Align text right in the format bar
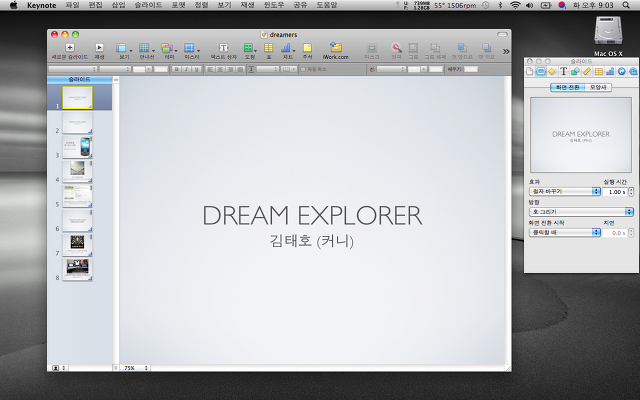640x400 pixels. pyautogui.click(x=230, y=69)
